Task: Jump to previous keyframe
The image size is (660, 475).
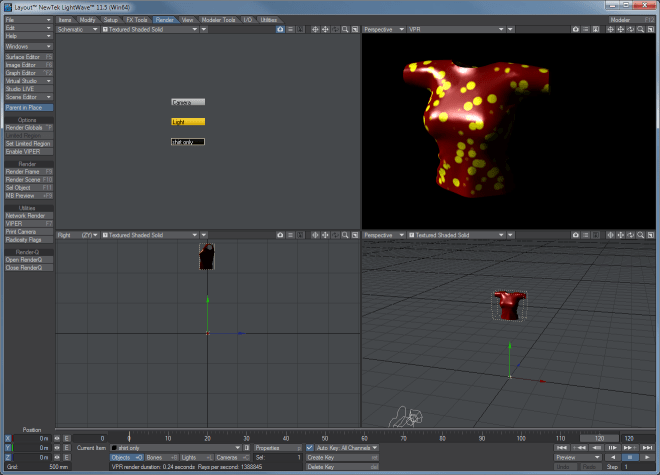Action: [x=579, y=448]
